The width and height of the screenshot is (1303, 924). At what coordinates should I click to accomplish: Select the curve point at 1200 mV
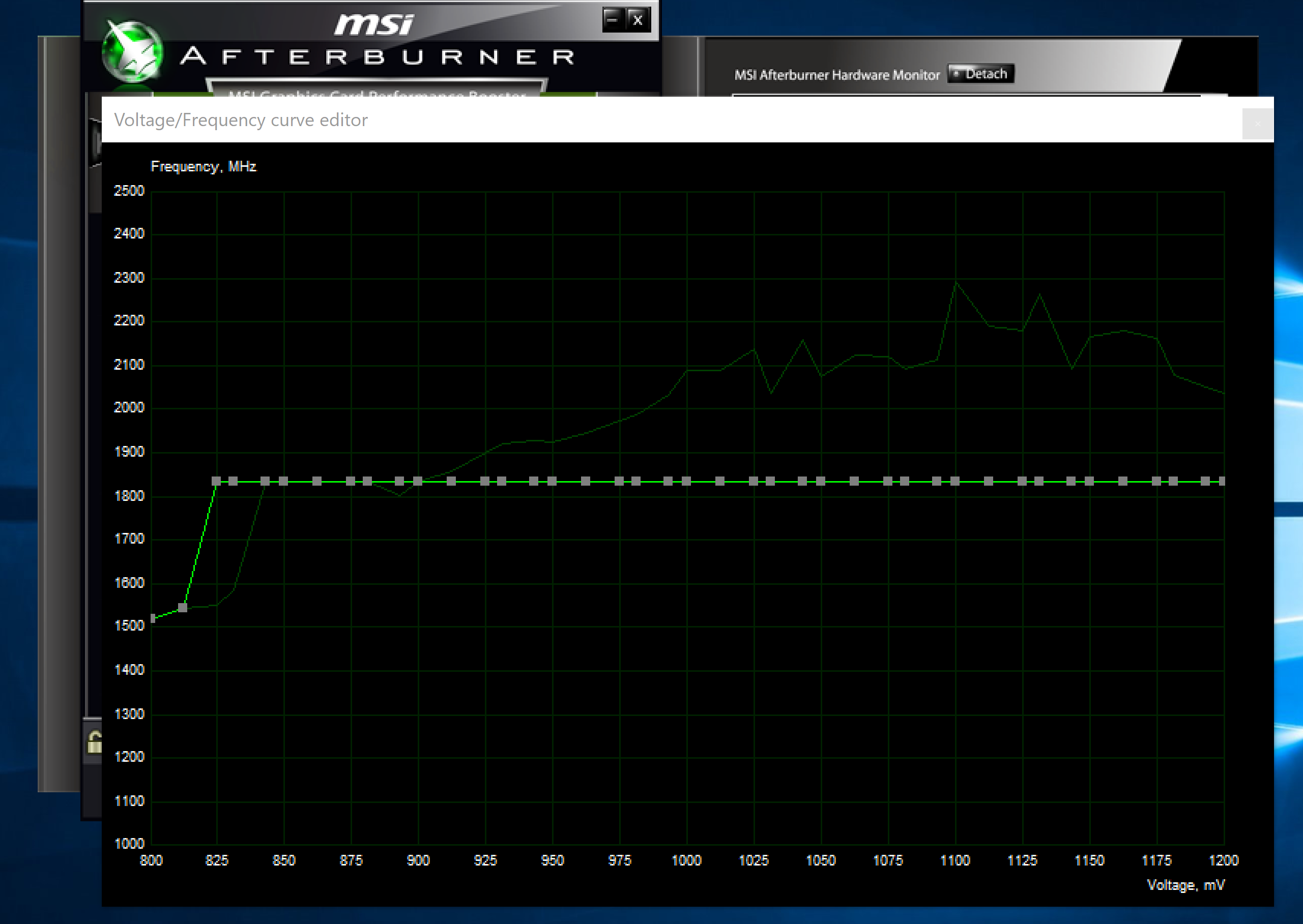pyautogui.click(x=1222, y=482)
